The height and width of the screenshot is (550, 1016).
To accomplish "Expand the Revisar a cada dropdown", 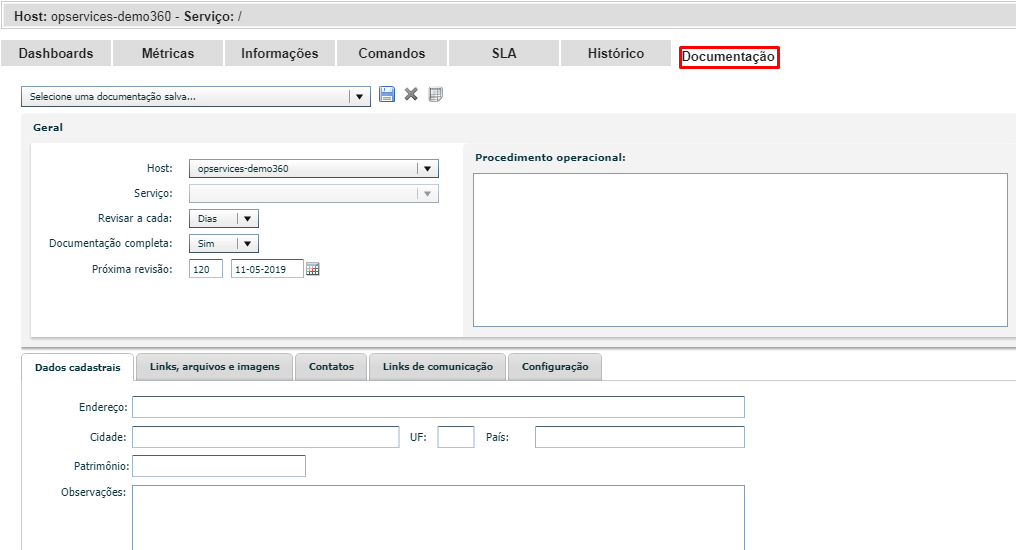I will [x=248, y=218].
